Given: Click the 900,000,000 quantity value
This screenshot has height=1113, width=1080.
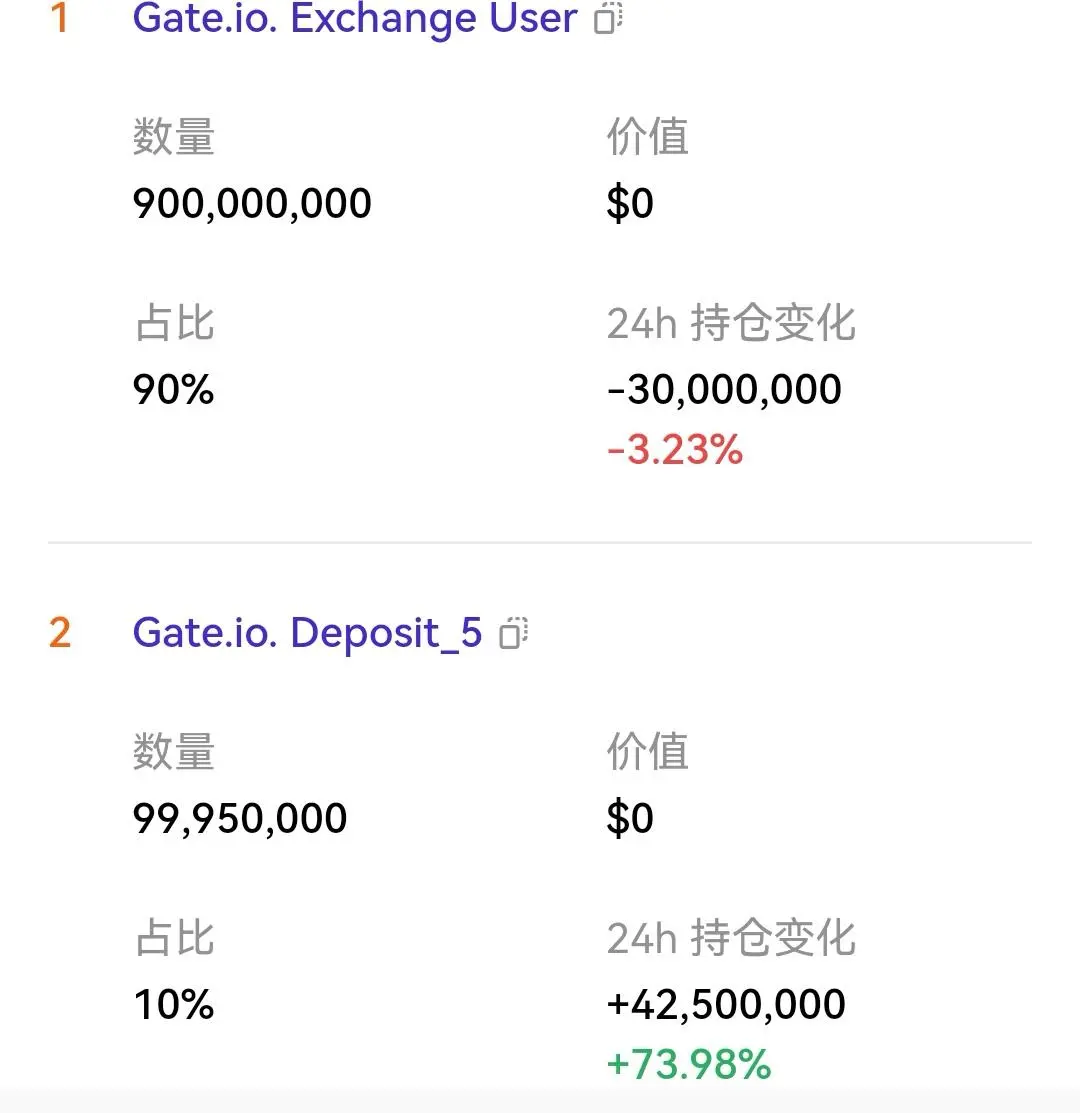Looking at the screenshot, I should click(252, 203).
